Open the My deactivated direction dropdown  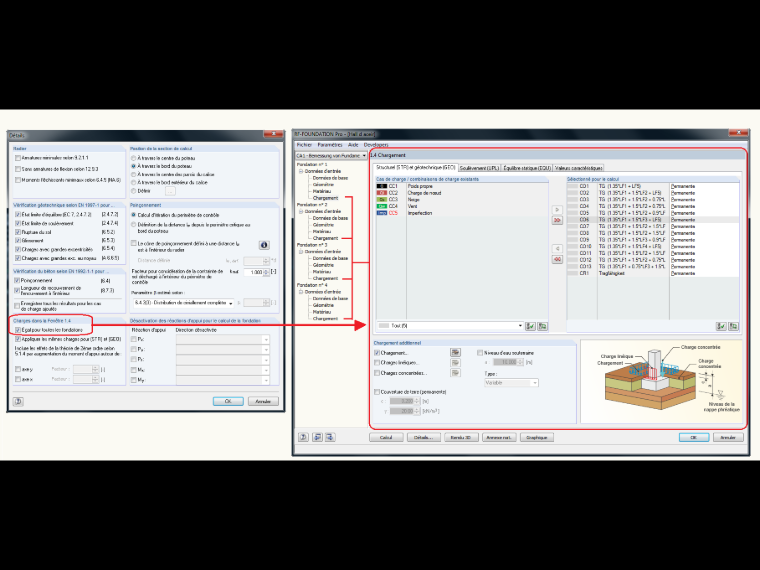222,380
